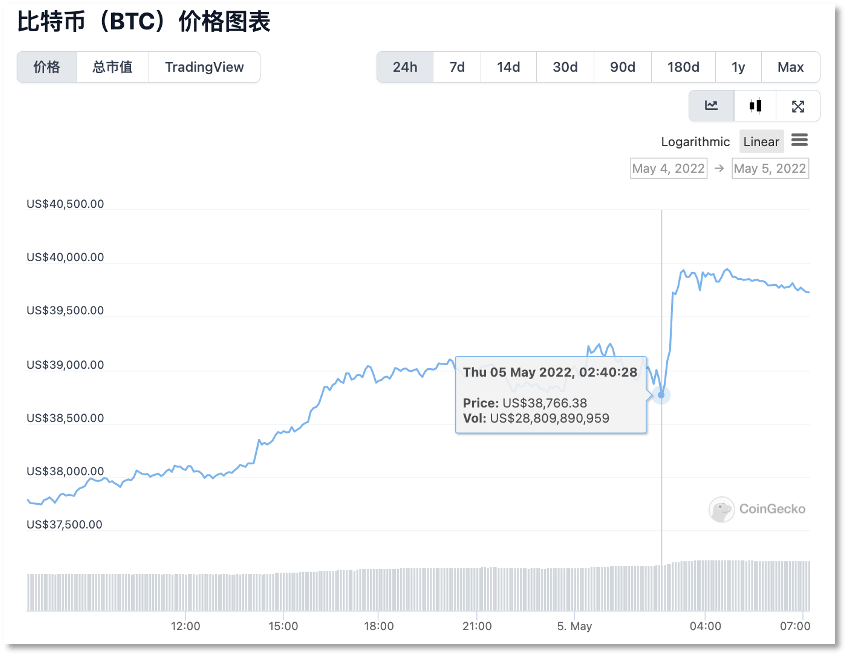Select the Linear scale option
Screen dimensions: 848x658
tap(761, 142)
